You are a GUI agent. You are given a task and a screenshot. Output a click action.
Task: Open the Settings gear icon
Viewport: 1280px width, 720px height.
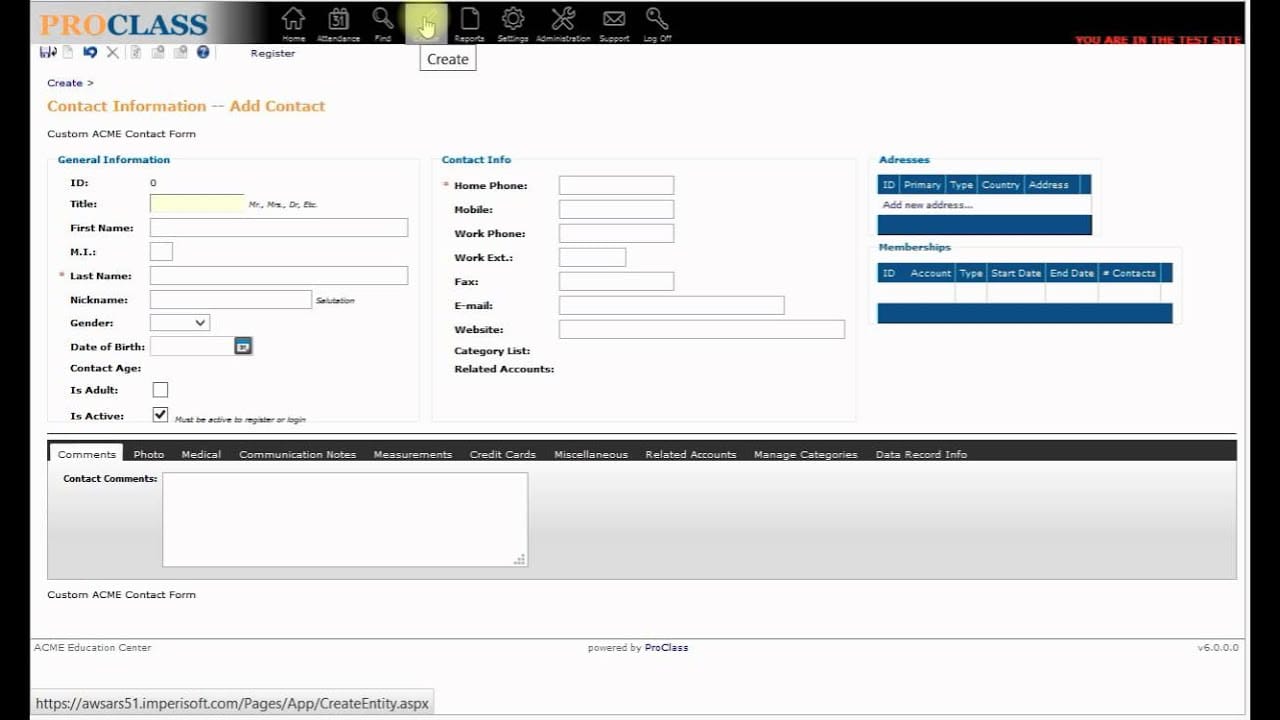click(513, 22)
